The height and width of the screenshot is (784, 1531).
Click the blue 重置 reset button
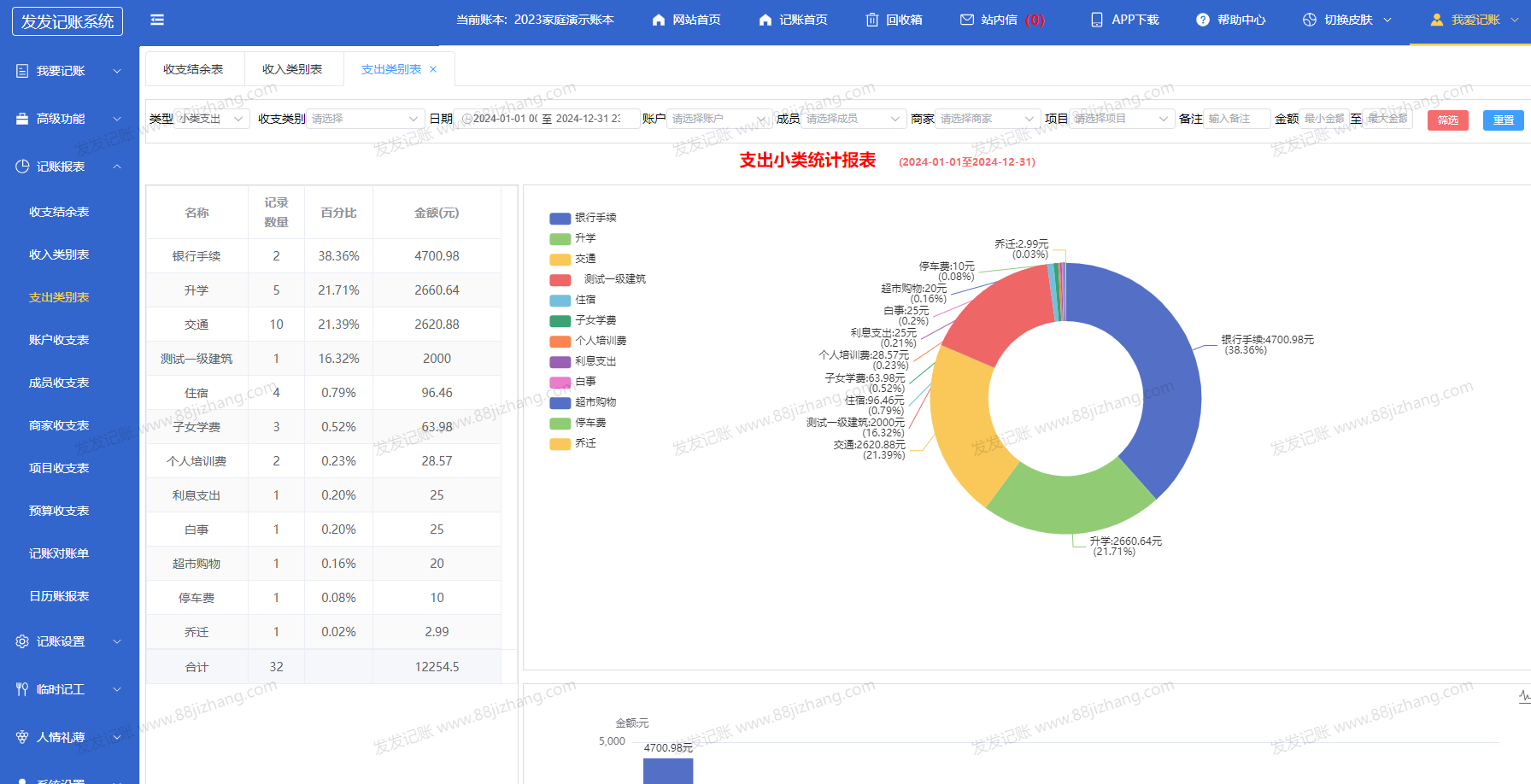[x=1504, y=120]
